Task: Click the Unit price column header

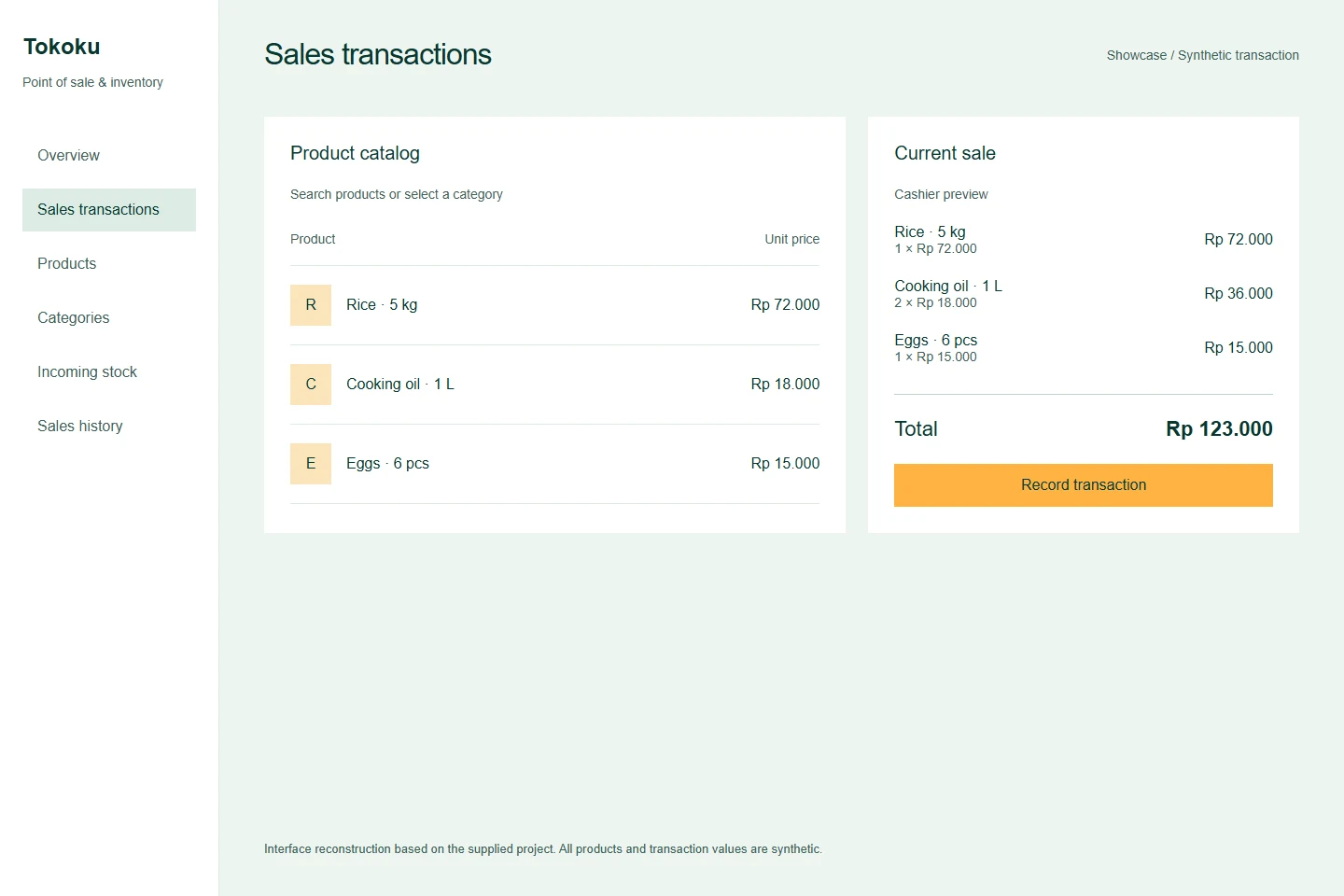Action: coord(792,239)
